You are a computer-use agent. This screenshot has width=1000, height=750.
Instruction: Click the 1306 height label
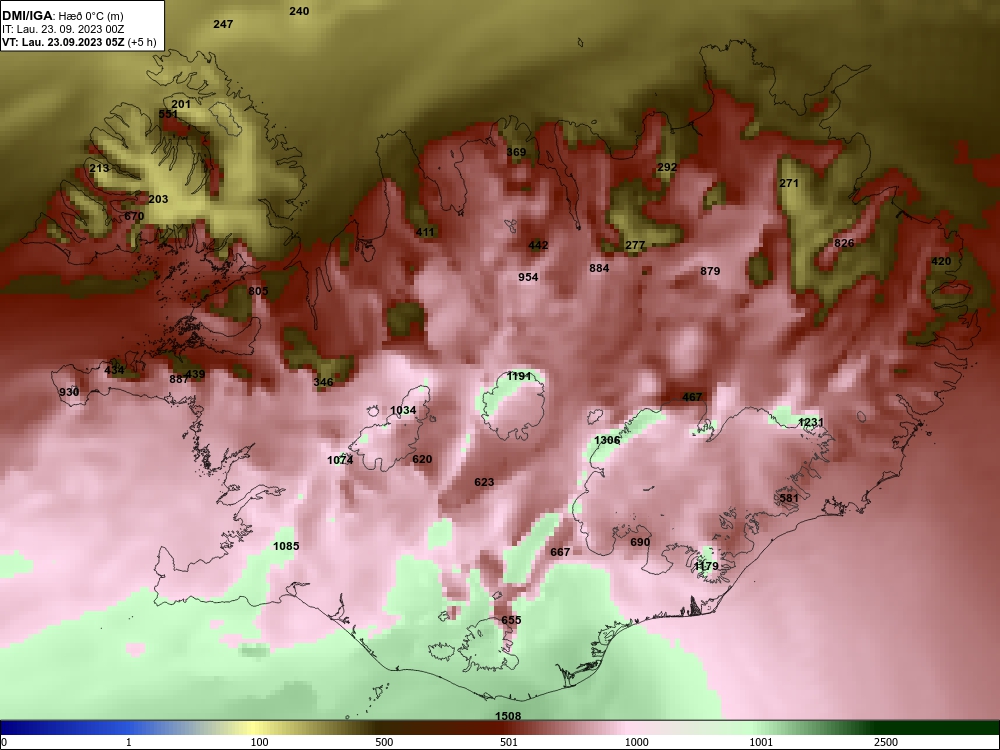click(x=607, y=440)
